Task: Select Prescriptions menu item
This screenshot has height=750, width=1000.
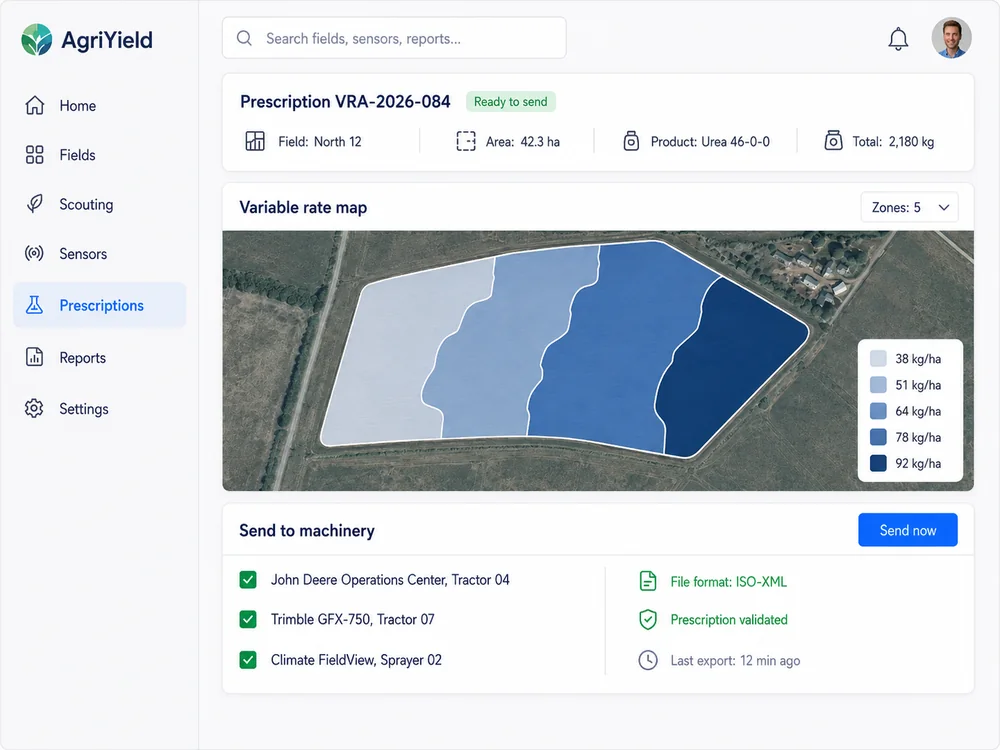Action: [x=99, y=305]
